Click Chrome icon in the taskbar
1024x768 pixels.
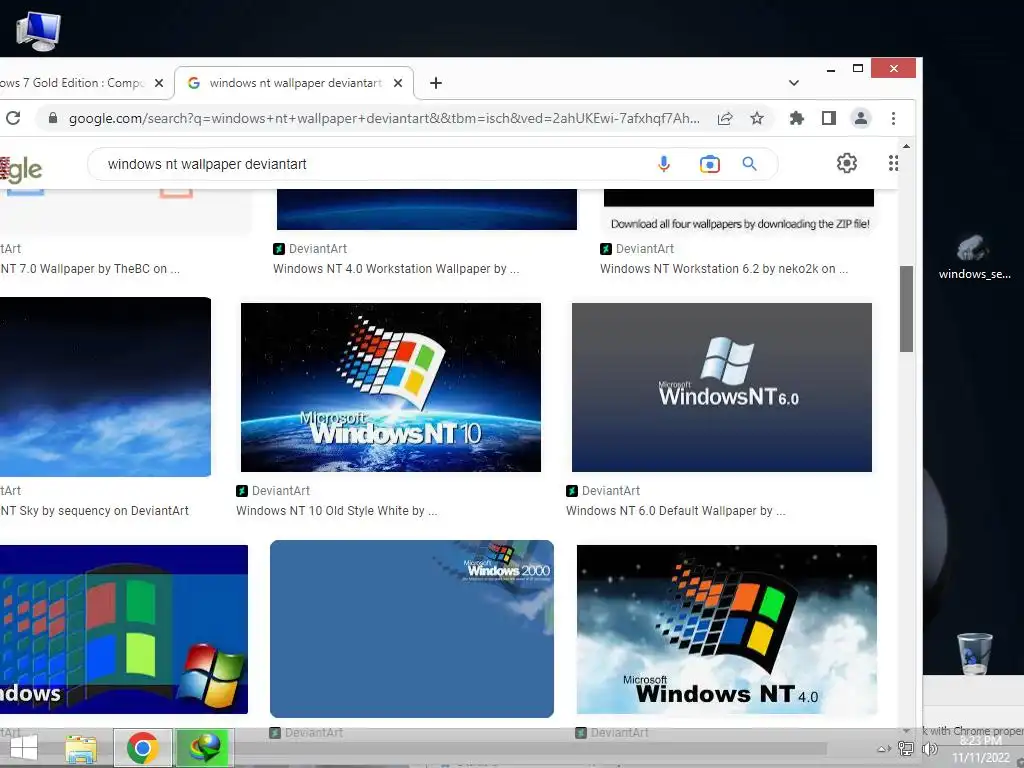click(142, 748)
